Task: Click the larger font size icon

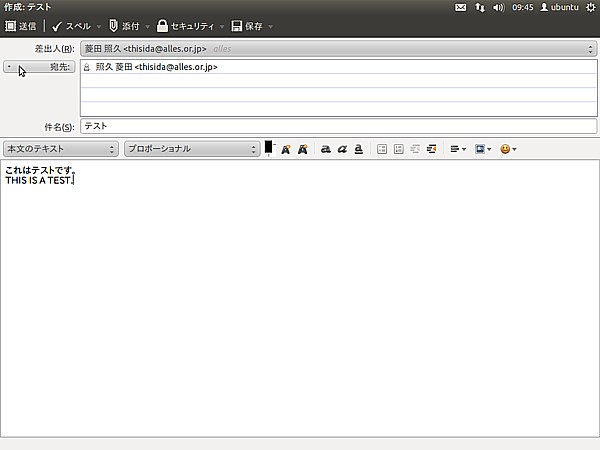Action: (303, 149)
